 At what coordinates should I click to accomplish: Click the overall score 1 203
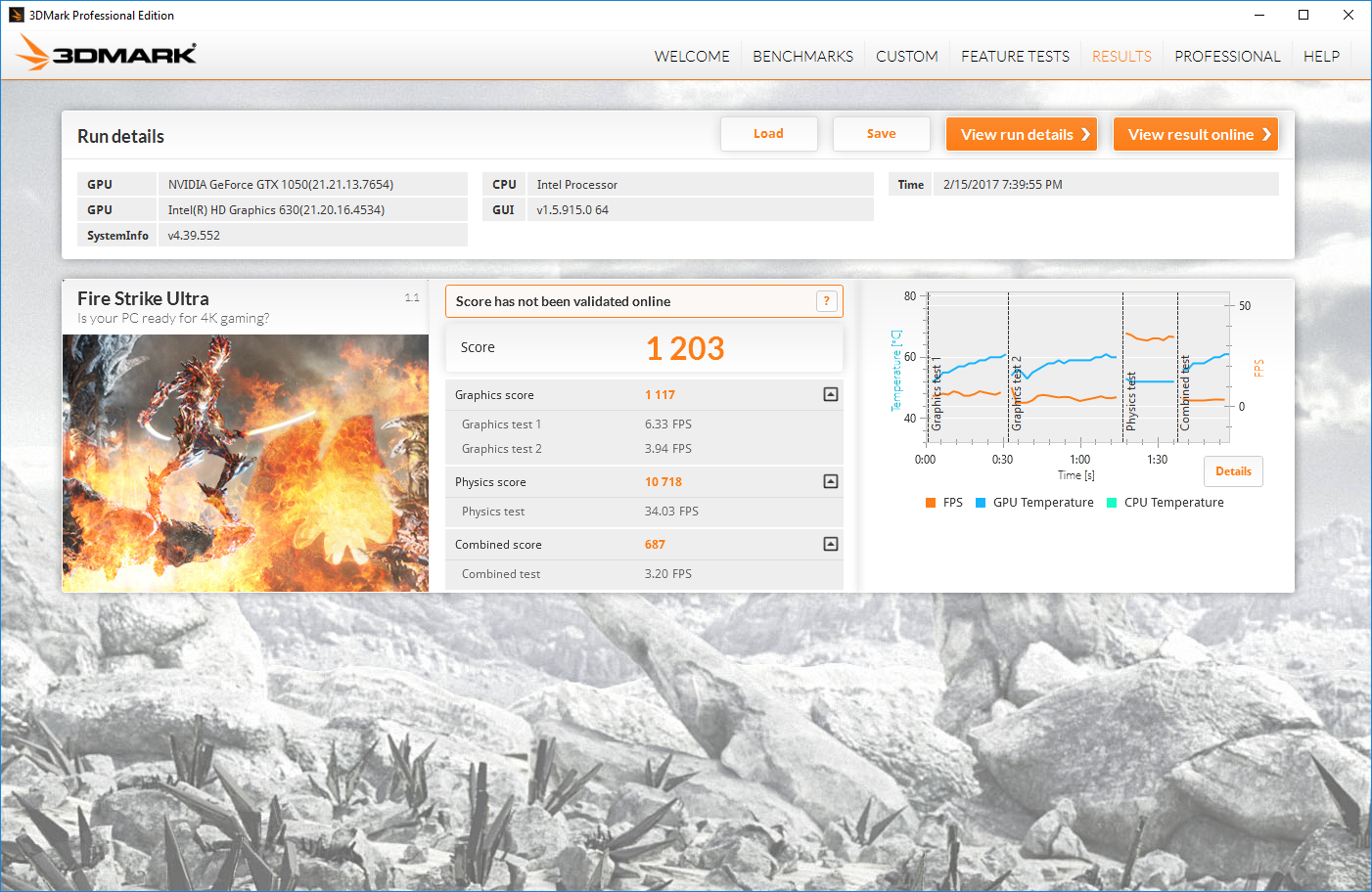click(685, 348)
